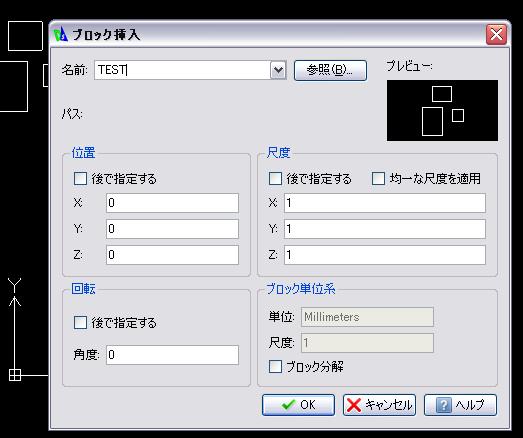
Task: Click the disabled 単位 Millimeters field
Action: point(367,317)
